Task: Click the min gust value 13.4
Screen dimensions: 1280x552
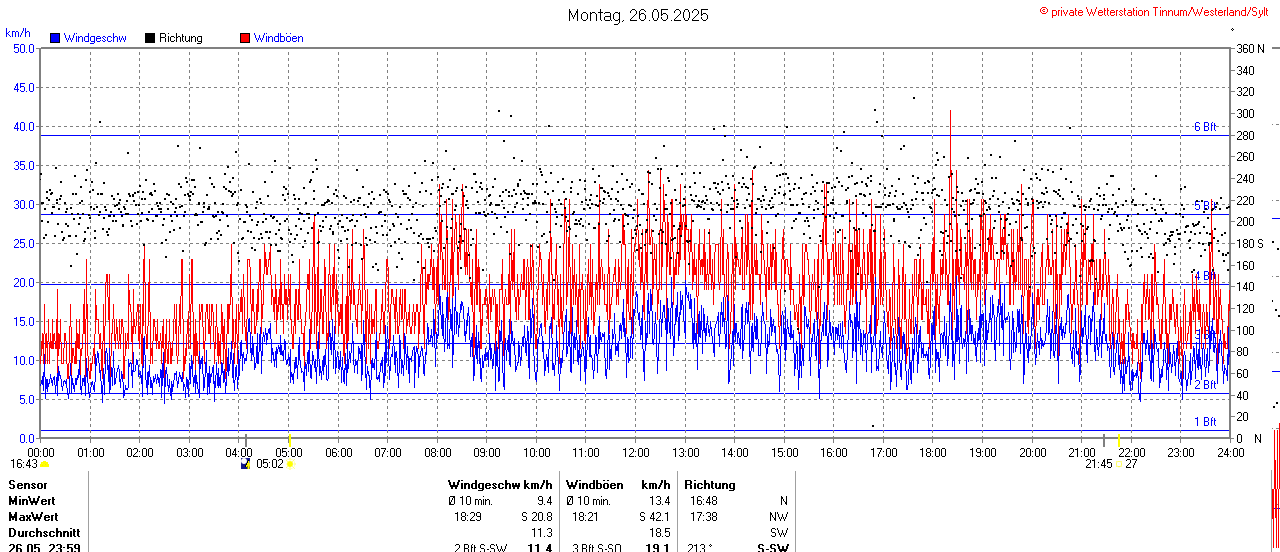Action: tap(659, 500)
